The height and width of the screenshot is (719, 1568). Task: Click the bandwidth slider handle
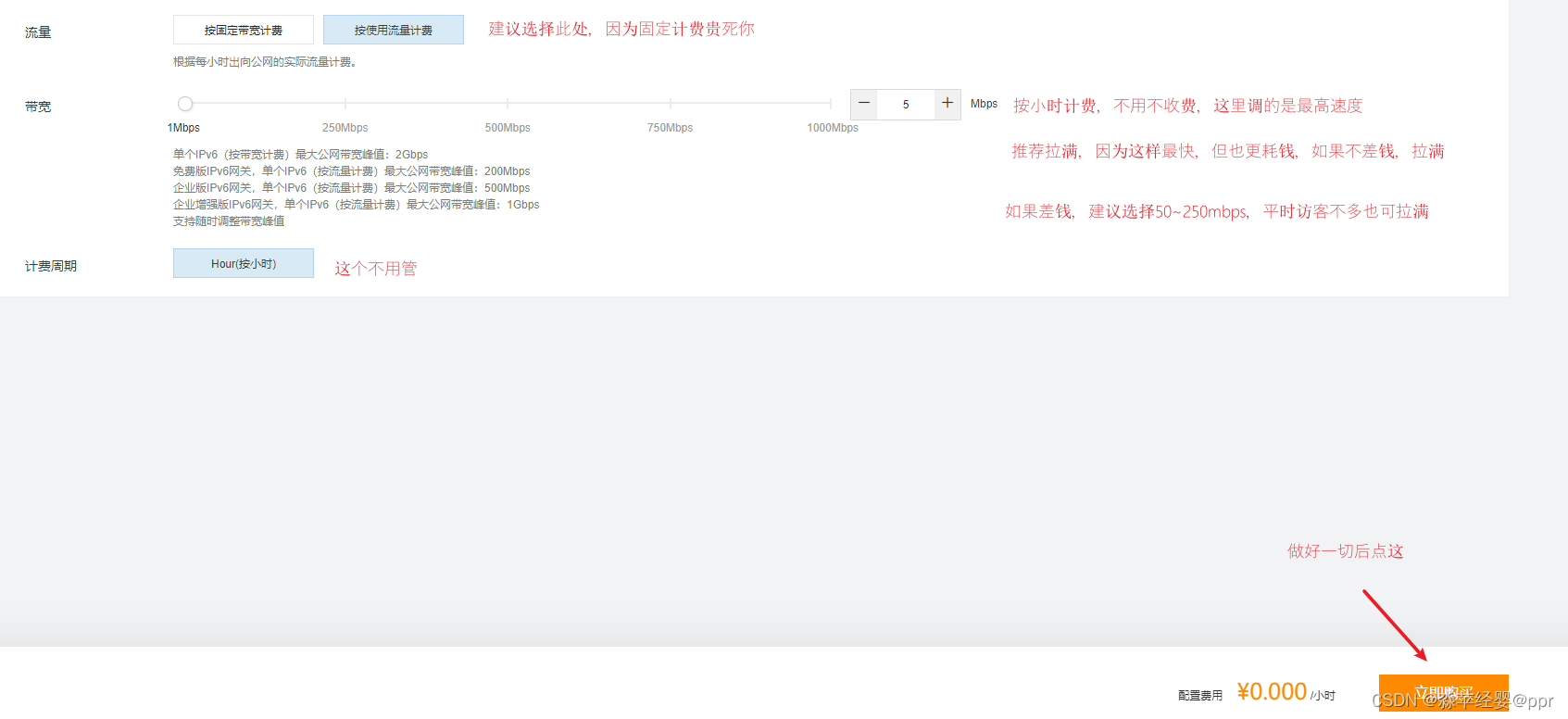point(185,104)
